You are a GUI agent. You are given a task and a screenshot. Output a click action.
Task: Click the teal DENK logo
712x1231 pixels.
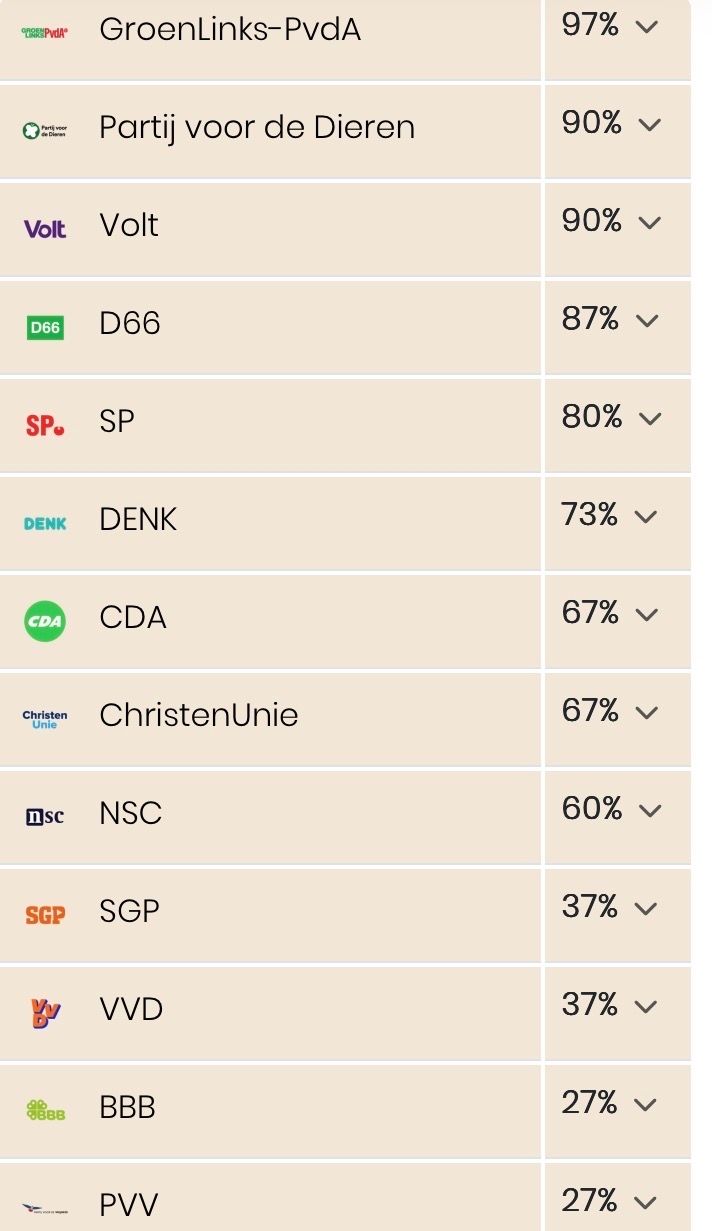[x=45, y=522]
